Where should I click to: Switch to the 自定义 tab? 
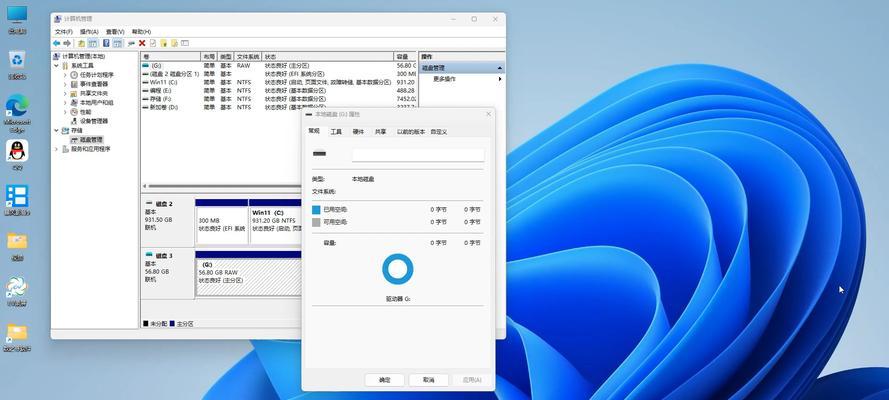(x=439, y=131)
